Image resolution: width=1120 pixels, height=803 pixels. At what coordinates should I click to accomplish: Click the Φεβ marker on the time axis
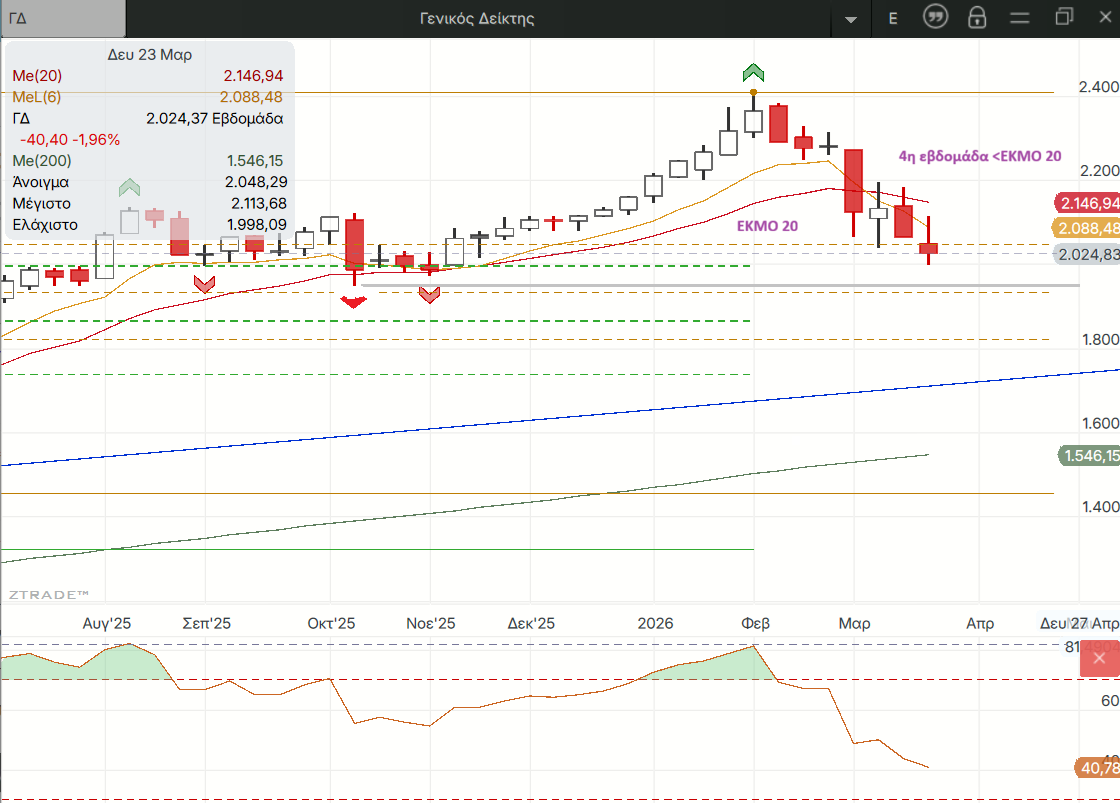[x=755, y=623]
